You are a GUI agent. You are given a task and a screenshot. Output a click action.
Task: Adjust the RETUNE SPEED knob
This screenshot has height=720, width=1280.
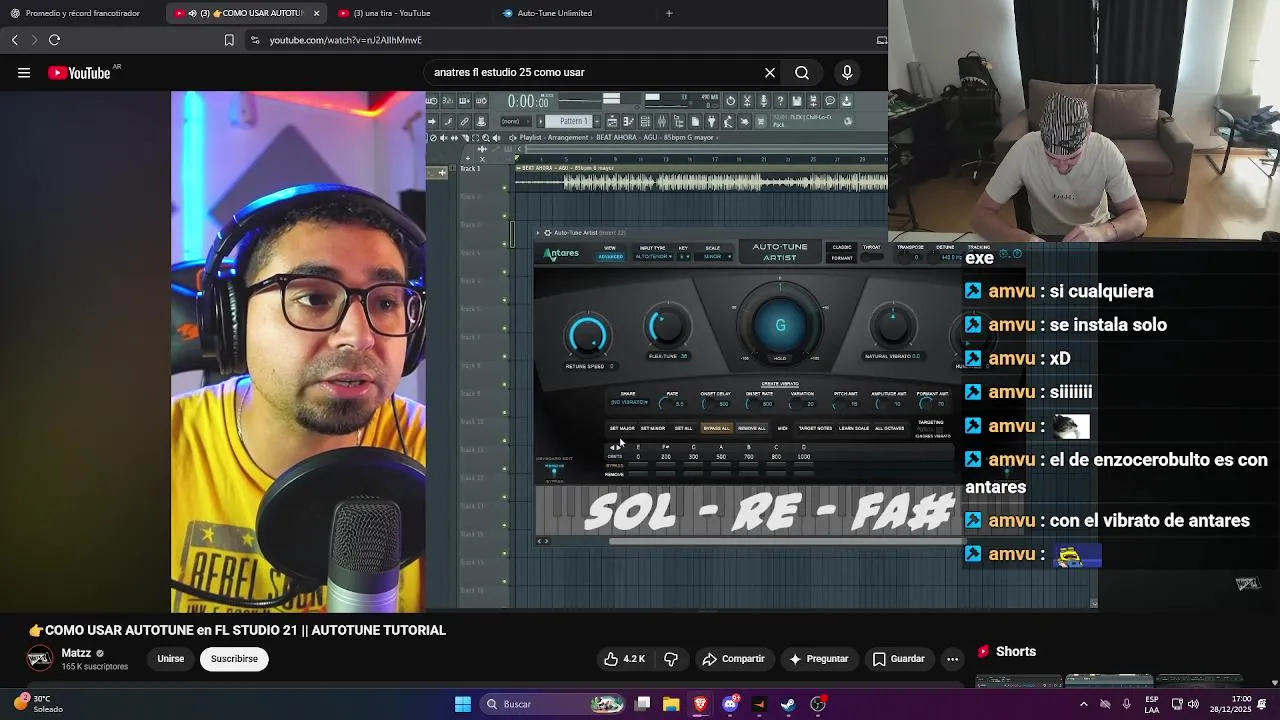coord(587,335)
